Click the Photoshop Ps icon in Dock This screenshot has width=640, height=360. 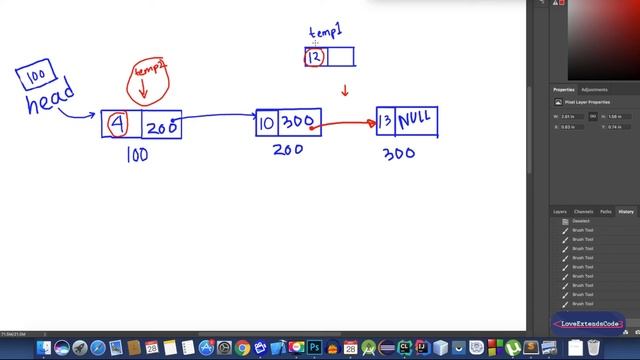[314, 348]
